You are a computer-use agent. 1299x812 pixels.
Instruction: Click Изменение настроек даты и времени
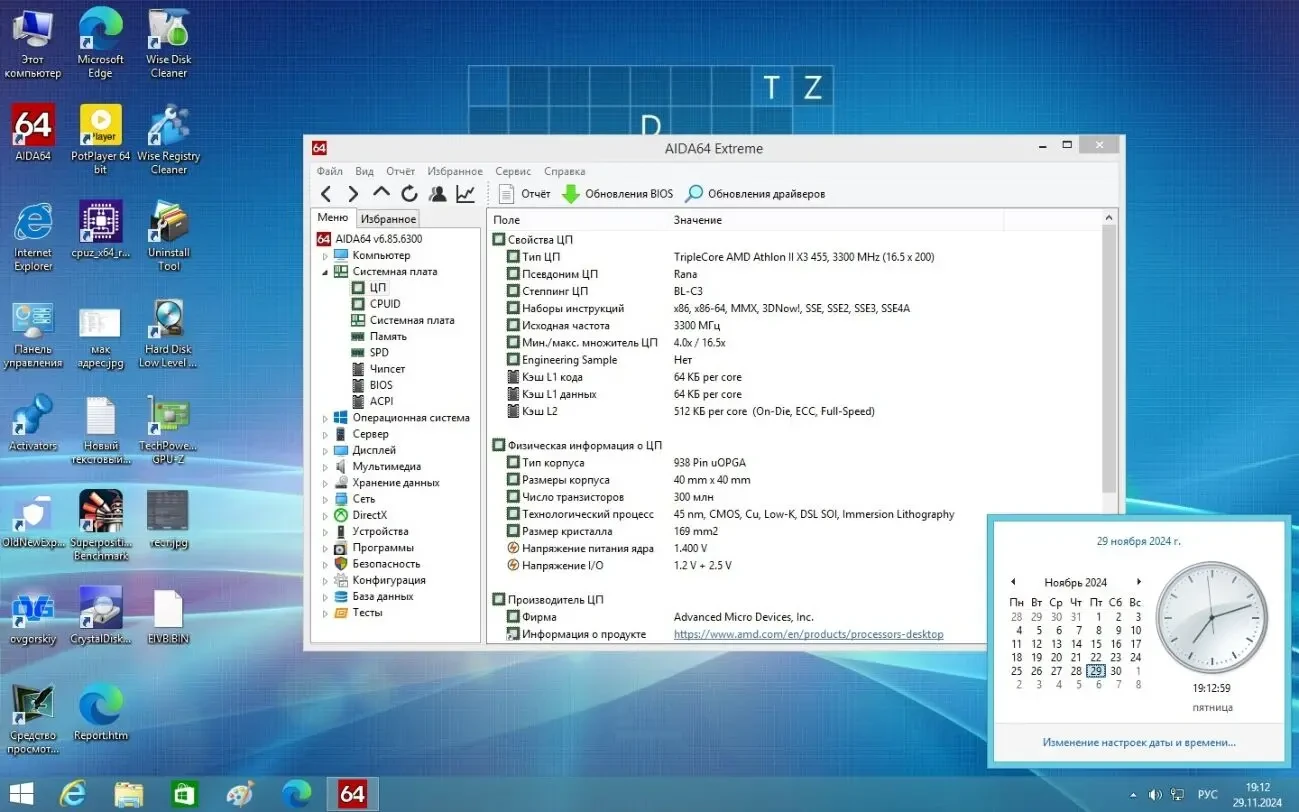[x=1137, y=742]
